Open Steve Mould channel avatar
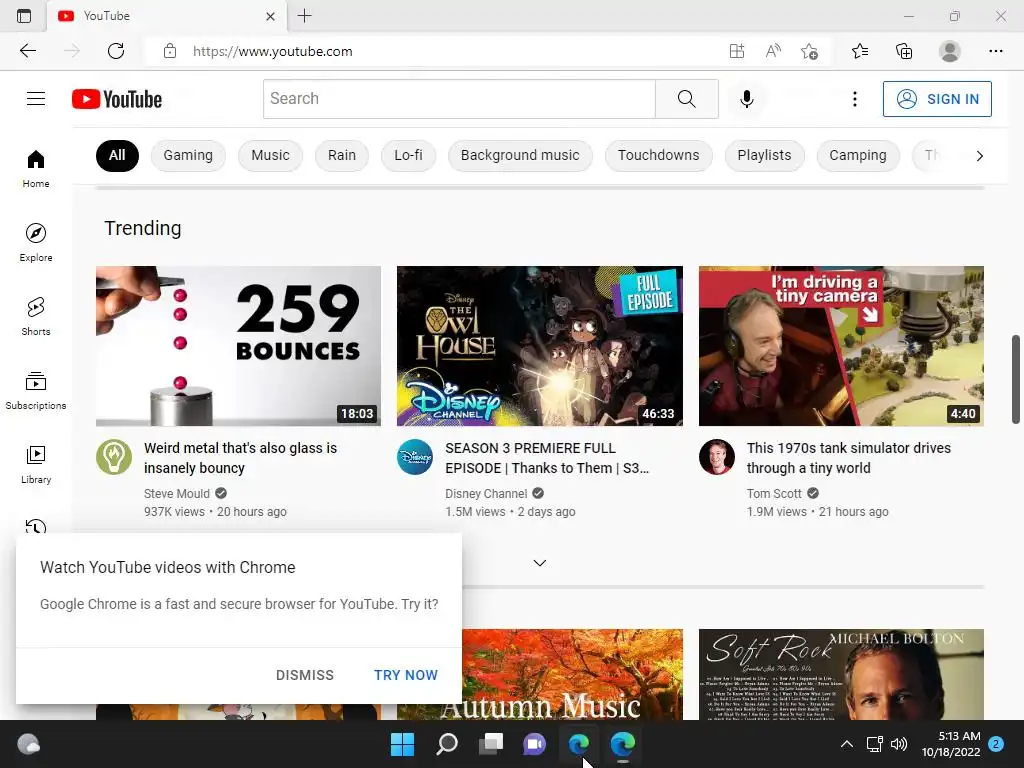Viewport: 1024px width, 768px height. pos(114,456)
